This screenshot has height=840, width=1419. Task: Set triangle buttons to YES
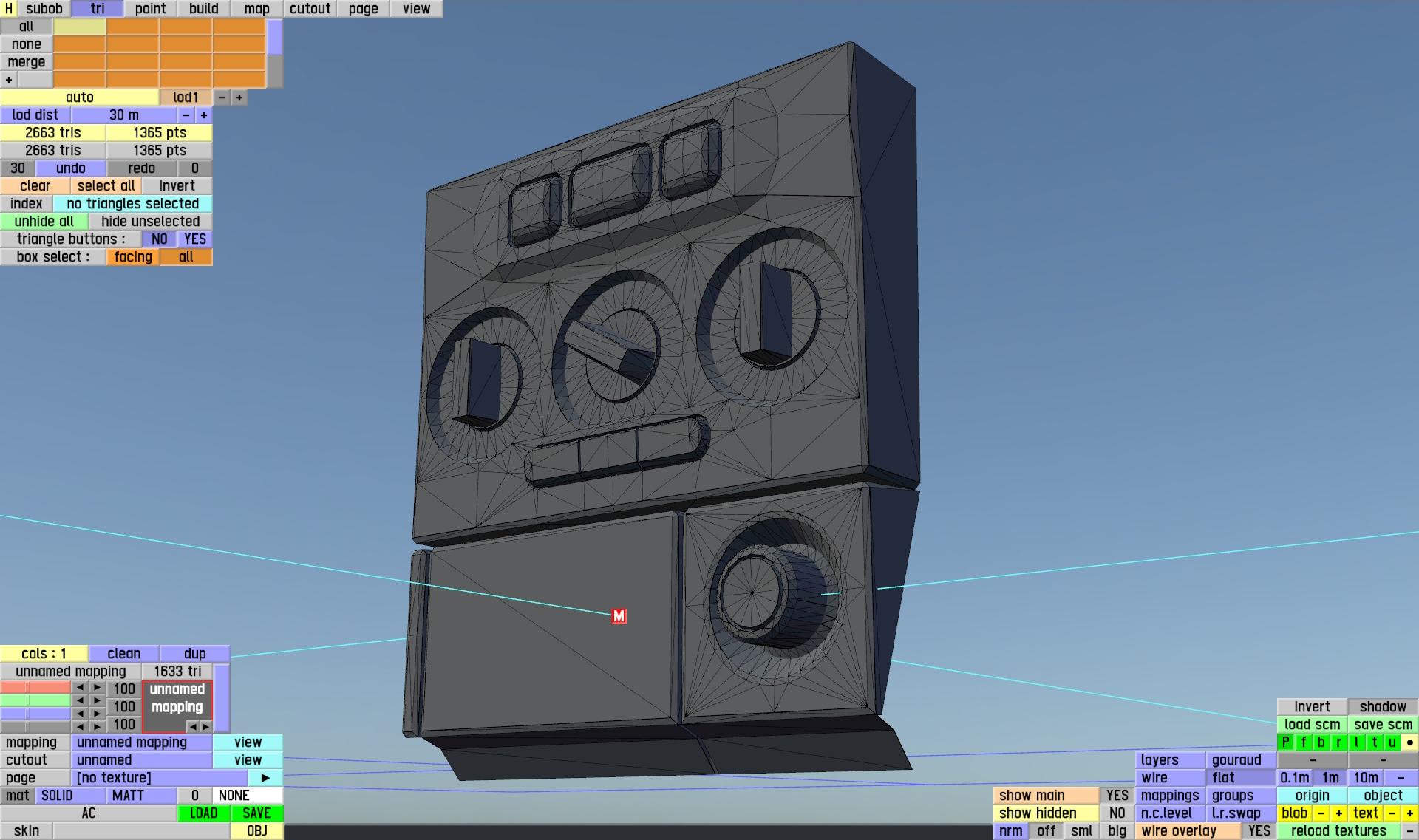(x=195, y=239)
